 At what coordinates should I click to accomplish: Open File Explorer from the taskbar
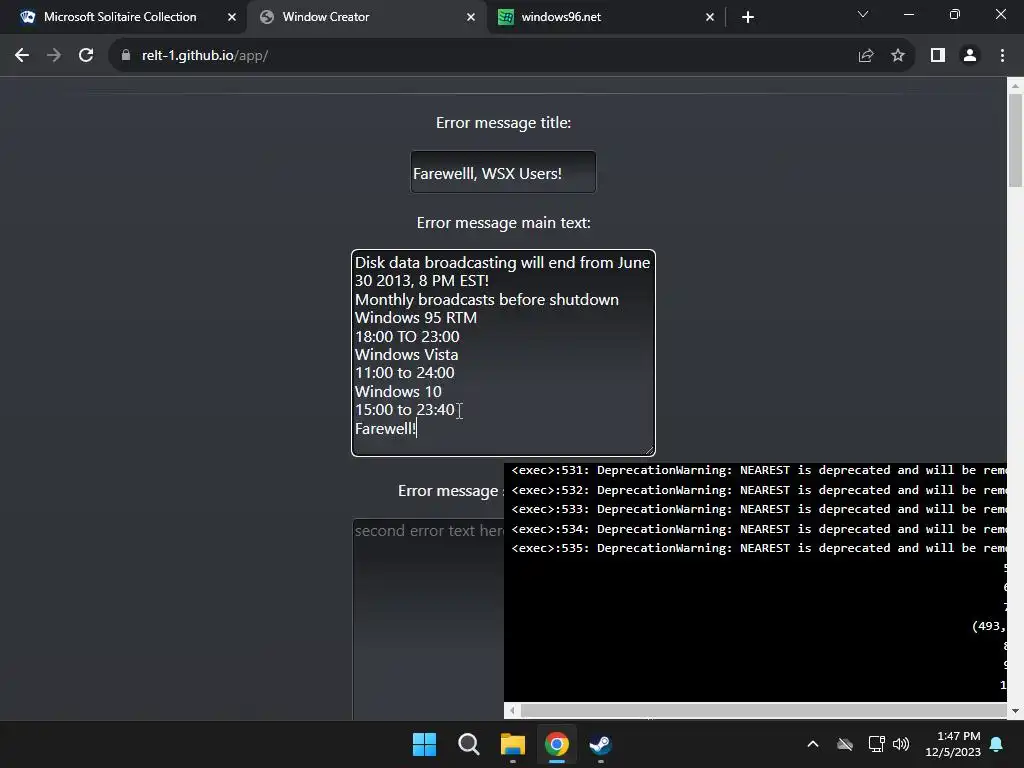click(513, 744)
